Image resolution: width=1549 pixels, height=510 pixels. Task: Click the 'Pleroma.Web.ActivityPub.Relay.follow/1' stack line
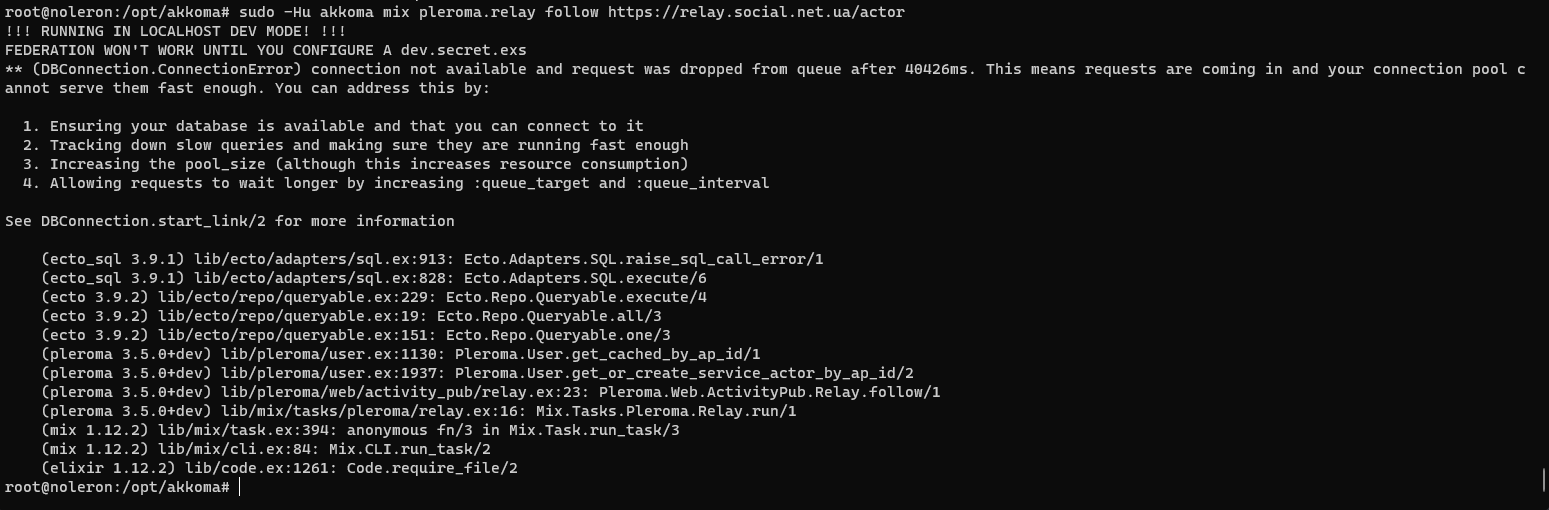click(x=491, y=392)
